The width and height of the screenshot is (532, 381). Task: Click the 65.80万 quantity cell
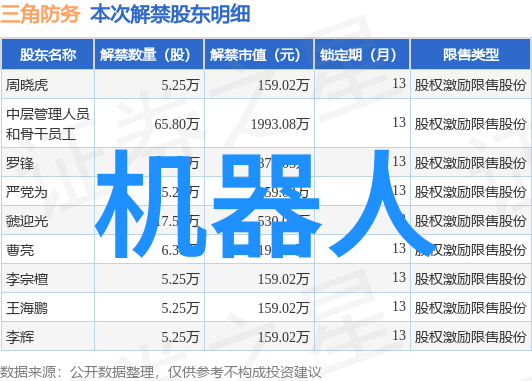point(176,124)
